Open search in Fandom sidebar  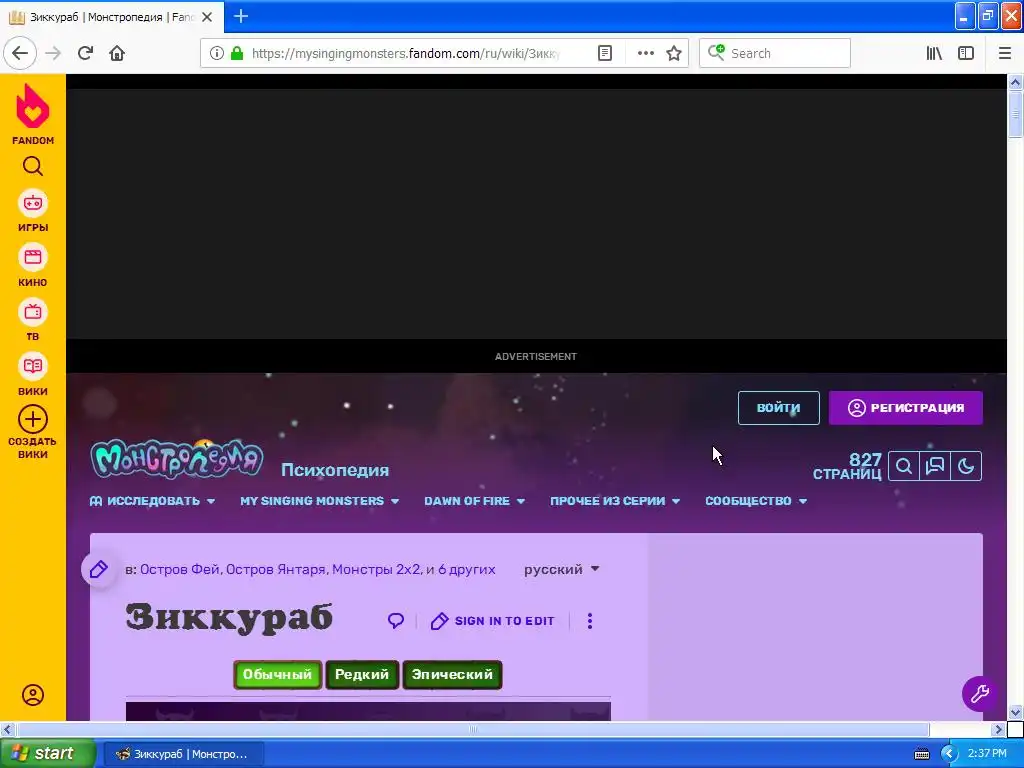(33, 167)
